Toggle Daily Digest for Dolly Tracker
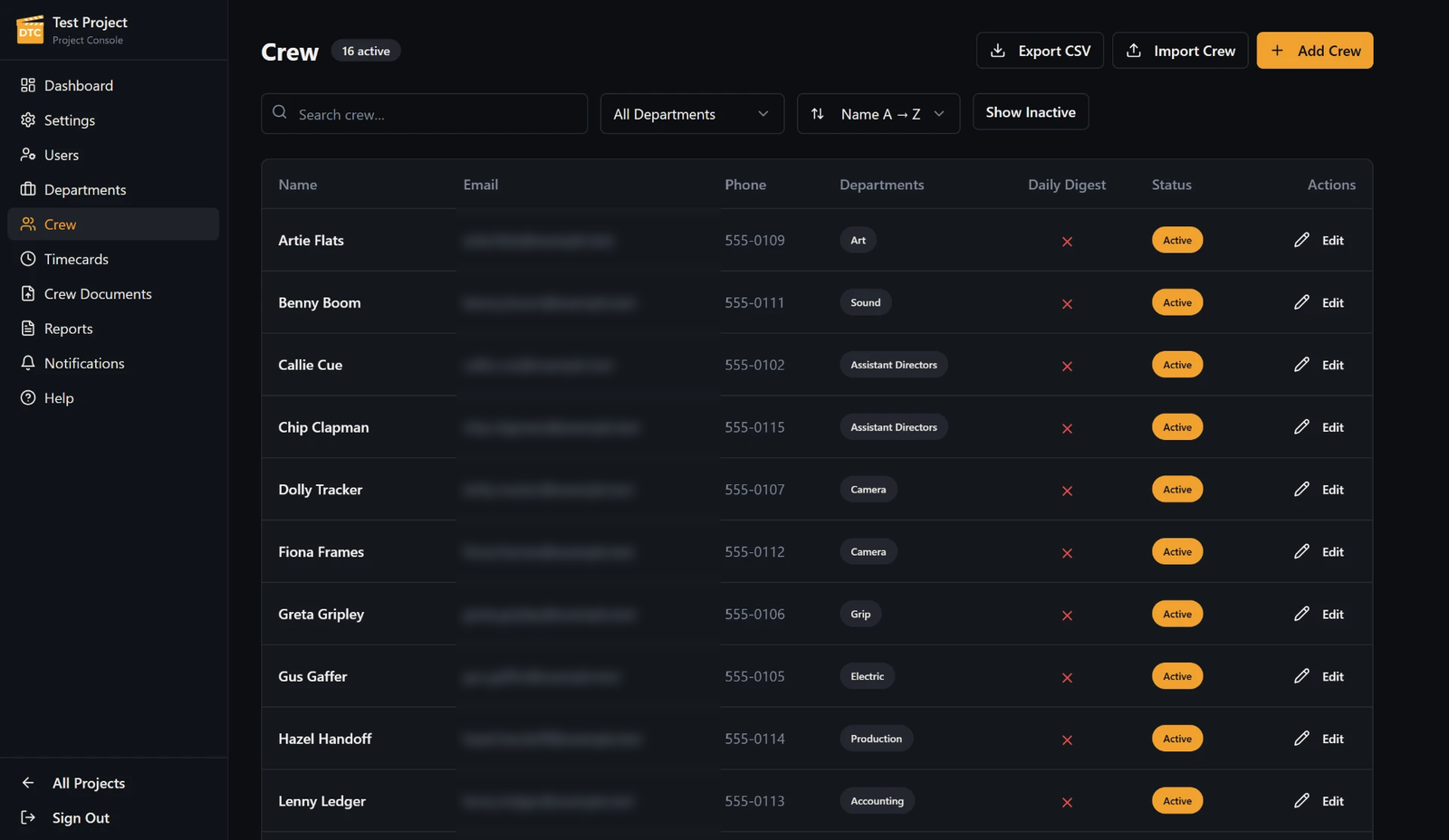 [x=1067, y=491]
